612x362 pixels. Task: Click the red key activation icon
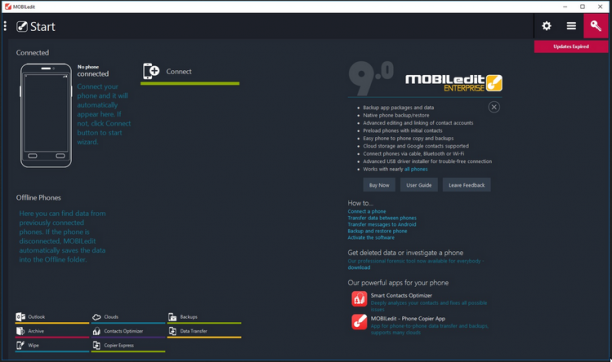(596, 26)
